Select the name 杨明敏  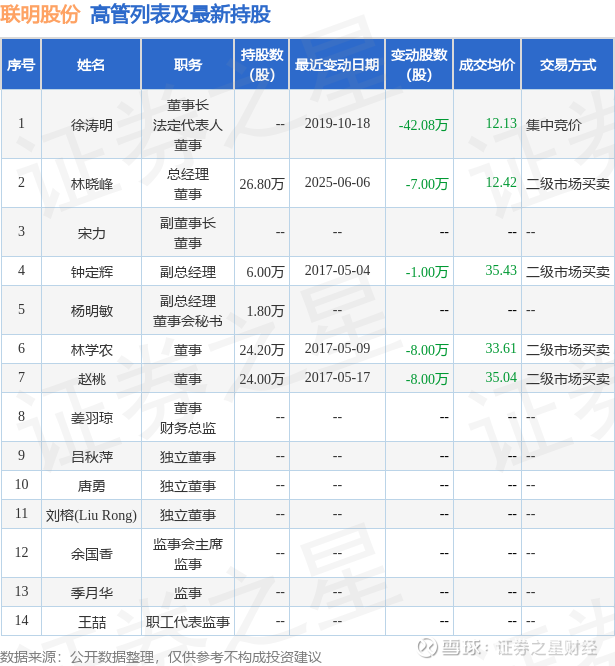click(x=92, y=310)
